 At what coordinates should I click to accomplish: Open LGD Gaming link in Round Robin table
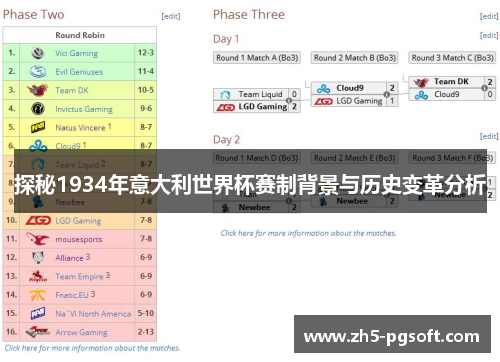(x=78, y=221)
